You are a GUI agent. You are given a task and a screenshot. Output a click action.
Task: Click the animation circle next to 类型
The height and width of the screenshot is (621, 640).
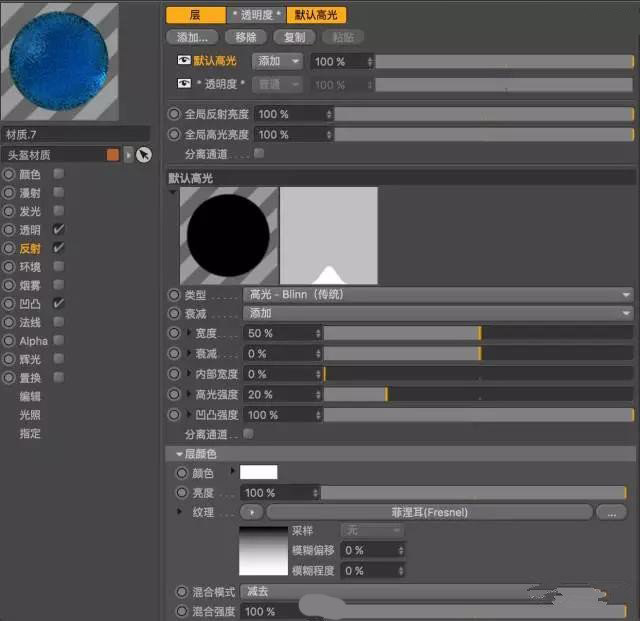174,295
